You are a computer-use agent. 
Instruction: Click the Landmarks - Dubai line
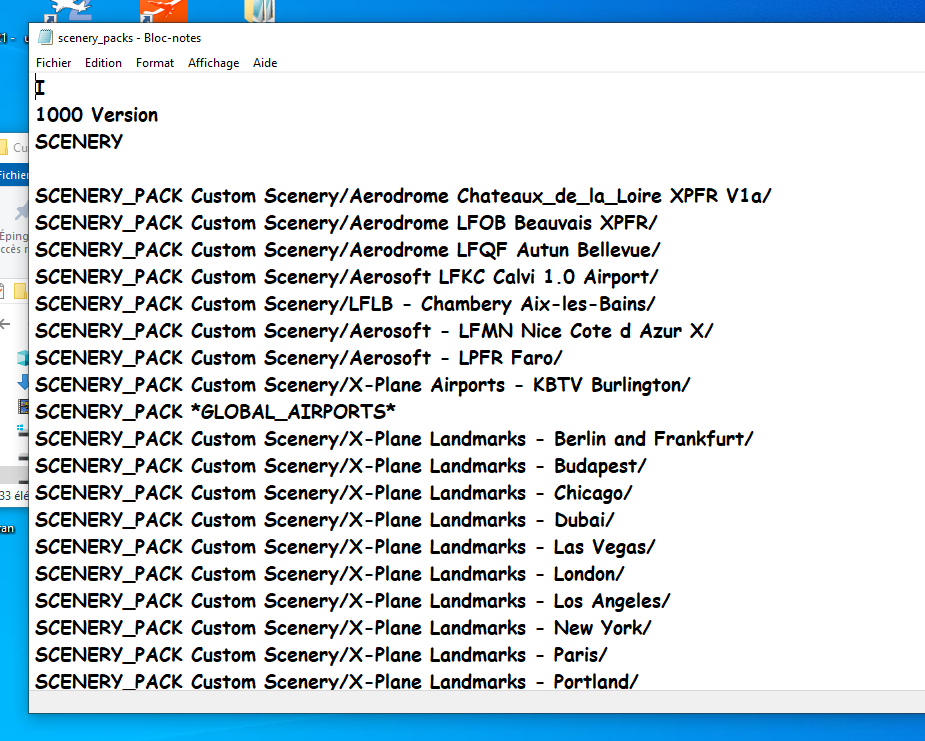324,520
